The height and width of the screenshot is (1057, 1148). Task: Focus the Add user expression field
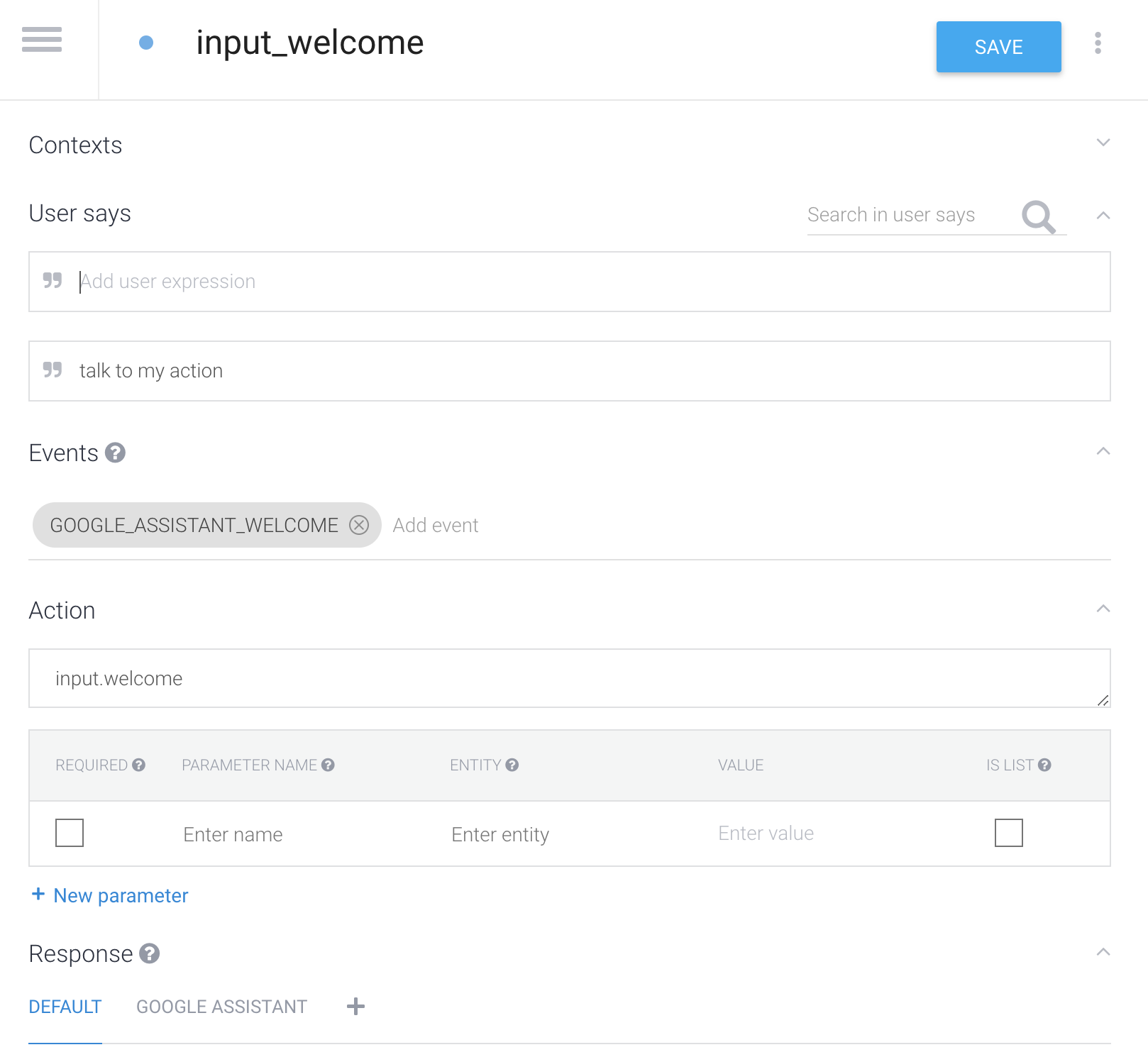coord(570,282)
